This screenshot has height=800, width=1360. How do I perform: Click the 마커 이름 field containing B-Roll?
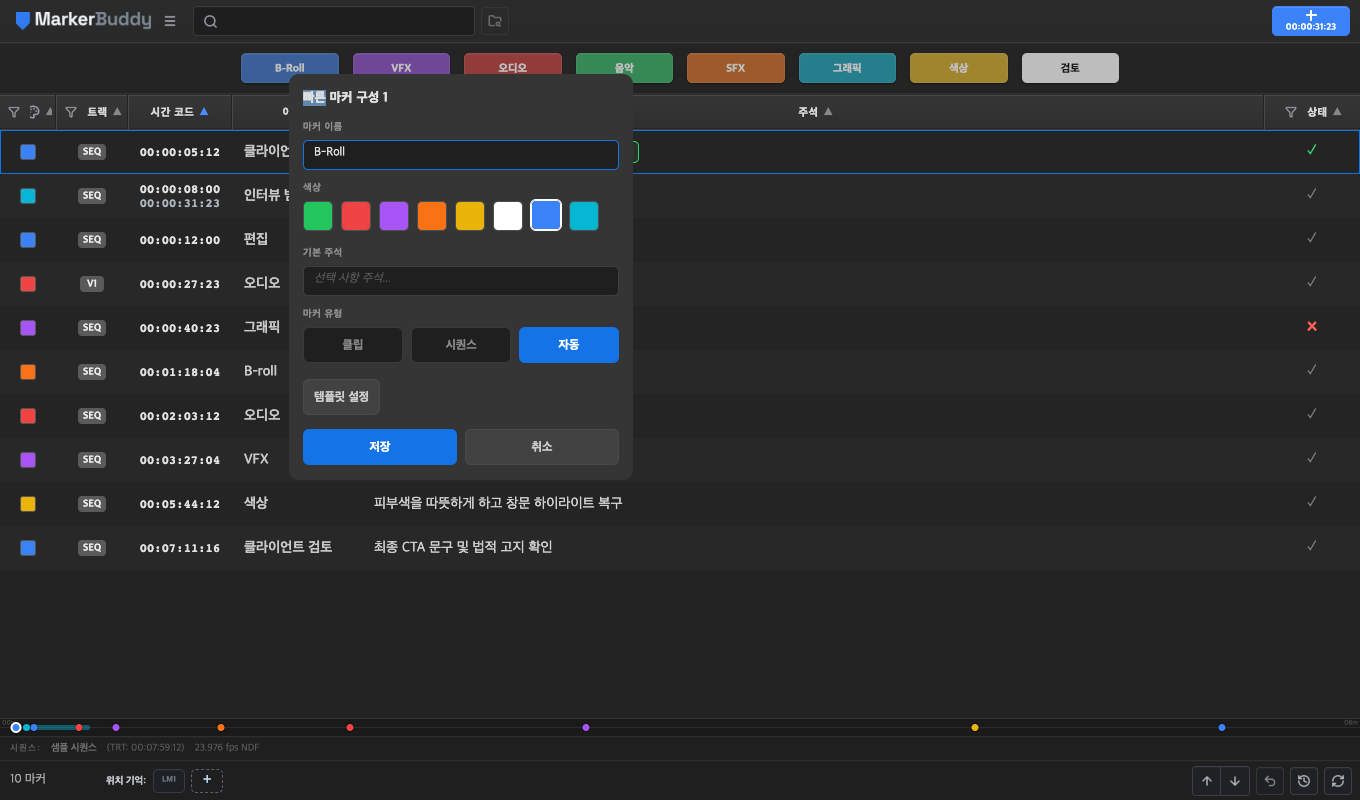461,154
